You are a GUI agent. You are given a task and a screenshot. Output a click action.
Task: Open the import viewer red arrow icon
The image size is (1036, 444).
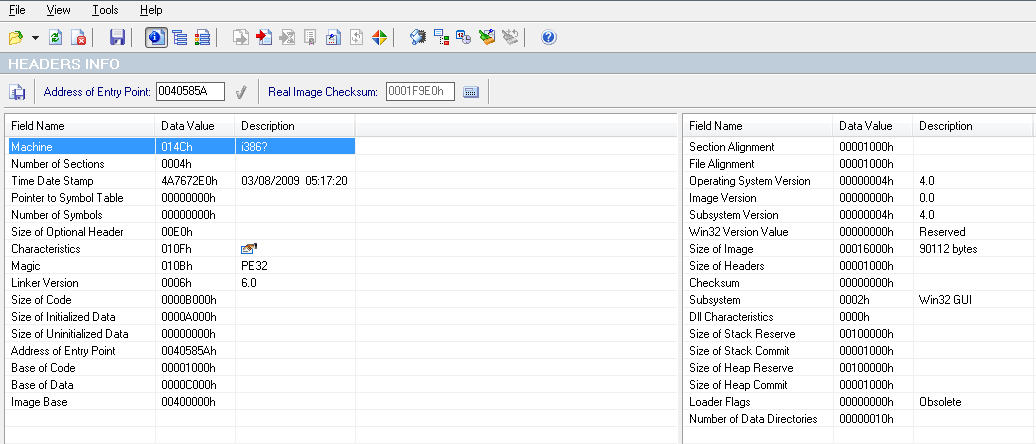coord(264,37)
